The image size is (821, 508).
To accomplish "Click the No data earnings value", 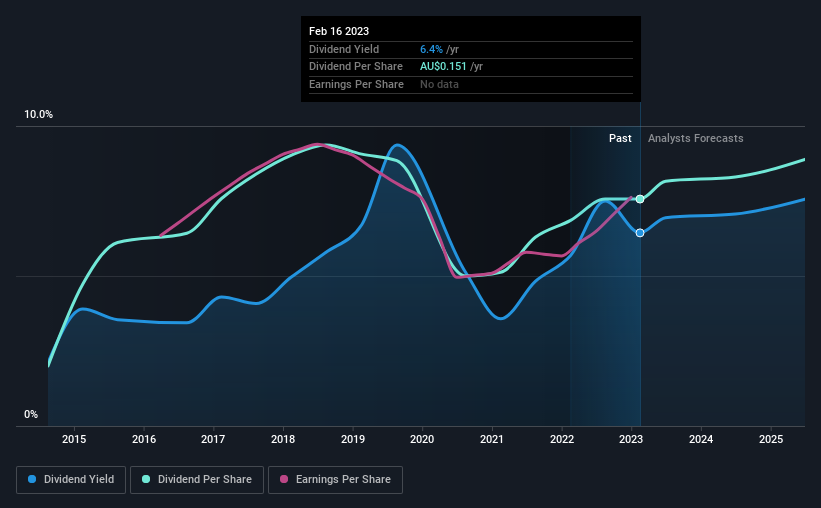I will pyautogui.click(x=439, y=84).
